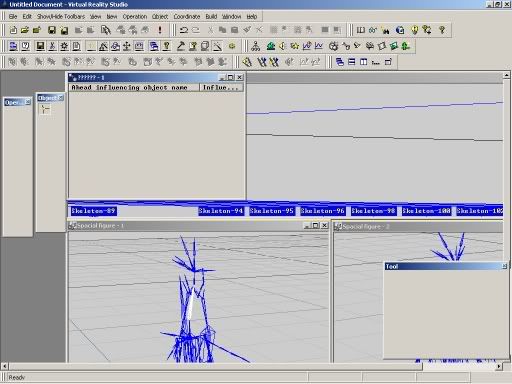This screenshot has height=384, width=512.
Task: Click the open book icon in top toolbar
Action: 361,30
